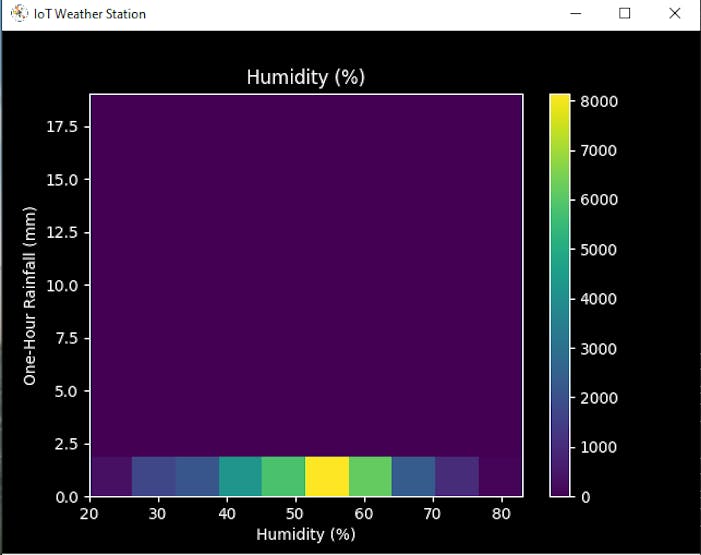Click the teal histogram bin near 42% humidity
Image resolution: width=701 pixels, height=555 pixels.
point(240,476)
